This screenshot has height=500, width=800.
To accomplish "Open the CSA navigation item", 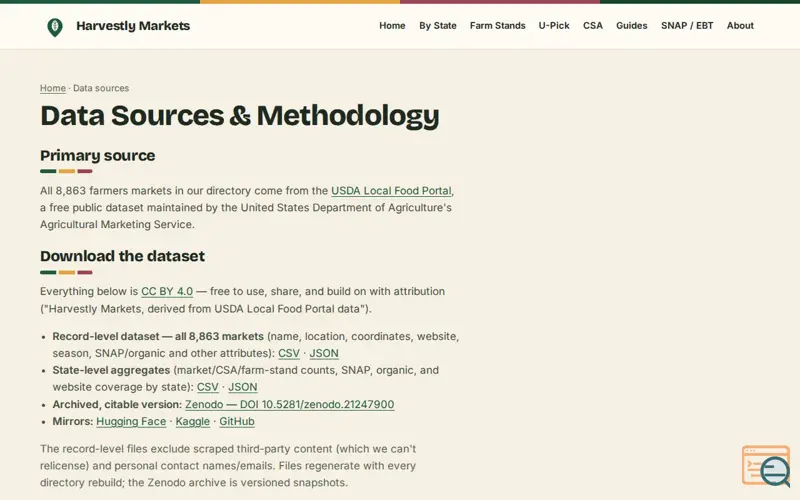I will pos(593,26).
